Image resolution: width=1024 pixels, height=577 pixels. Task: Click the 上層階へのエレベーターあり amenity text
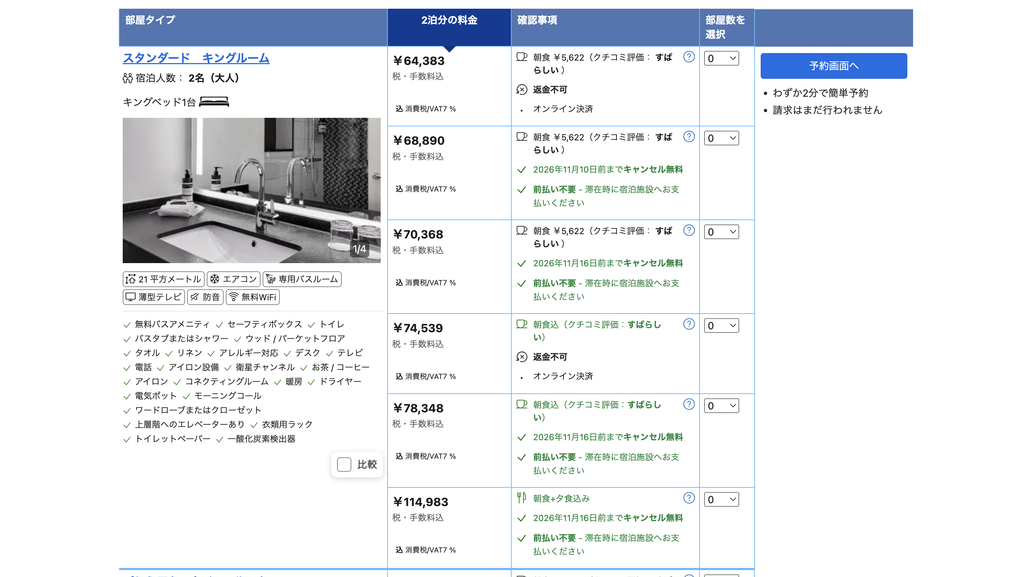[189, 425]
